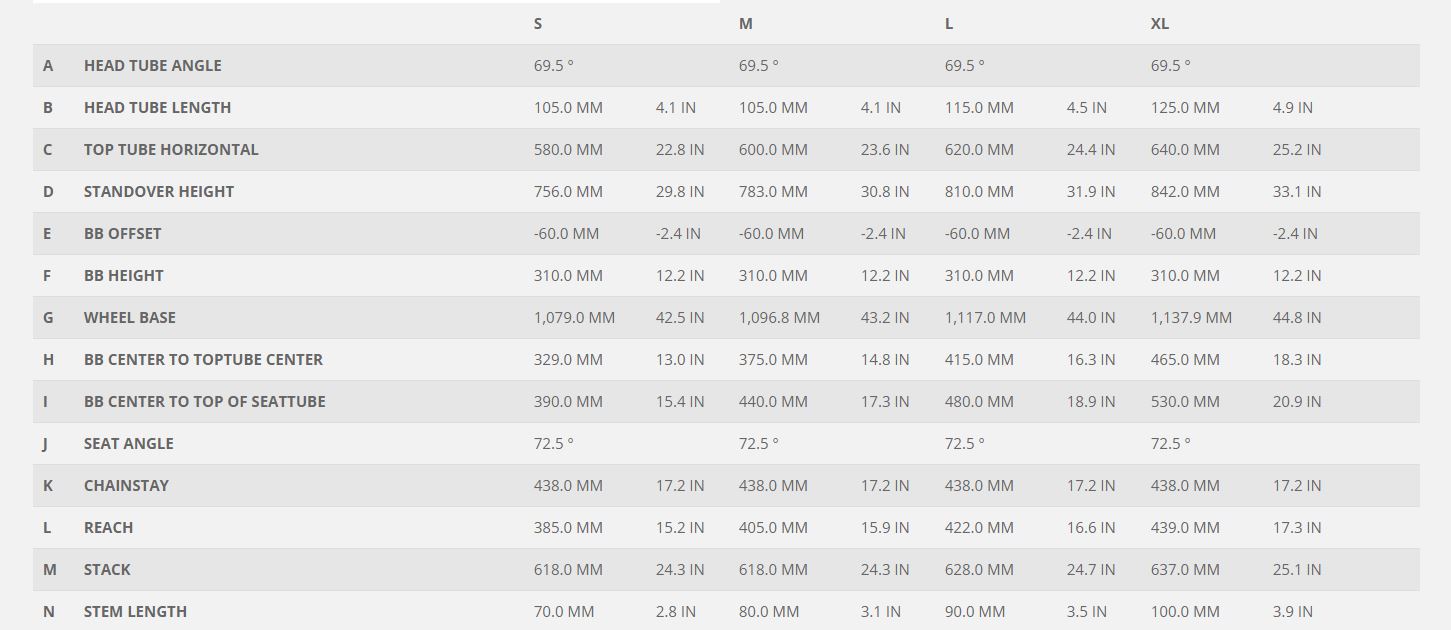Select the REACH row label
The image size is (1451, 630).
click(x=108, y=527)
